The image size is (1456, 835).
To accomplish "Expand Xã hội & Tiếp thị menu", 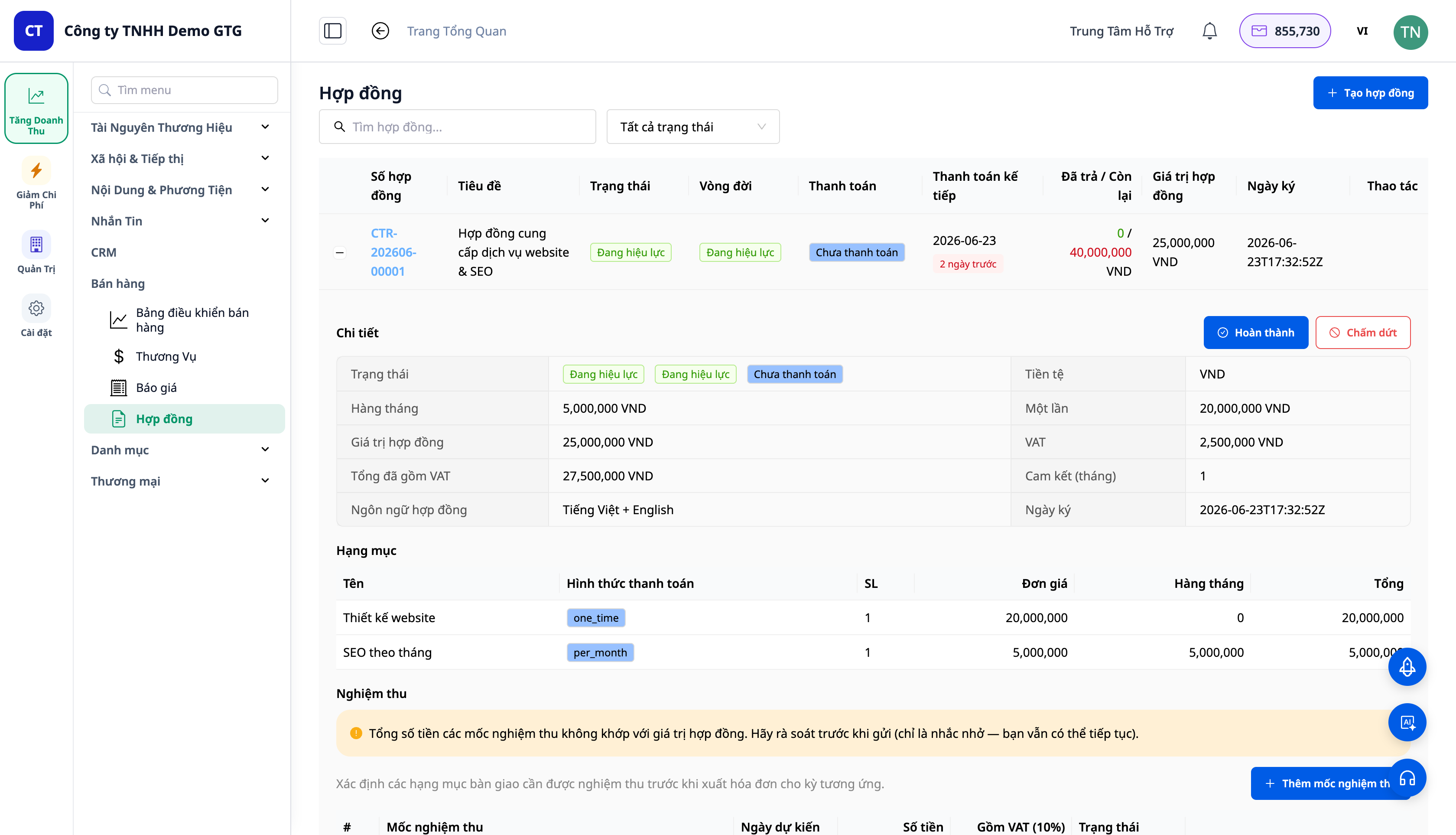I will tap(181, 158).
